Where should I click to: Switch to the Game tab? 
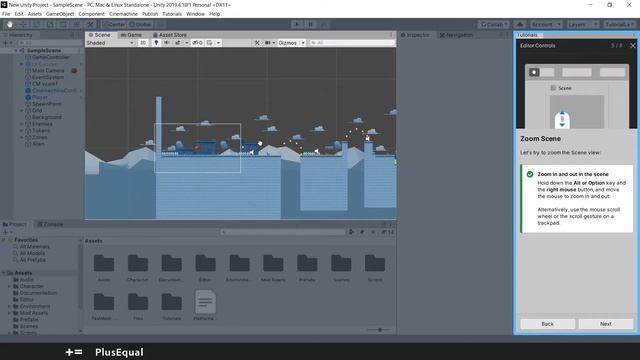coord(131,35)
